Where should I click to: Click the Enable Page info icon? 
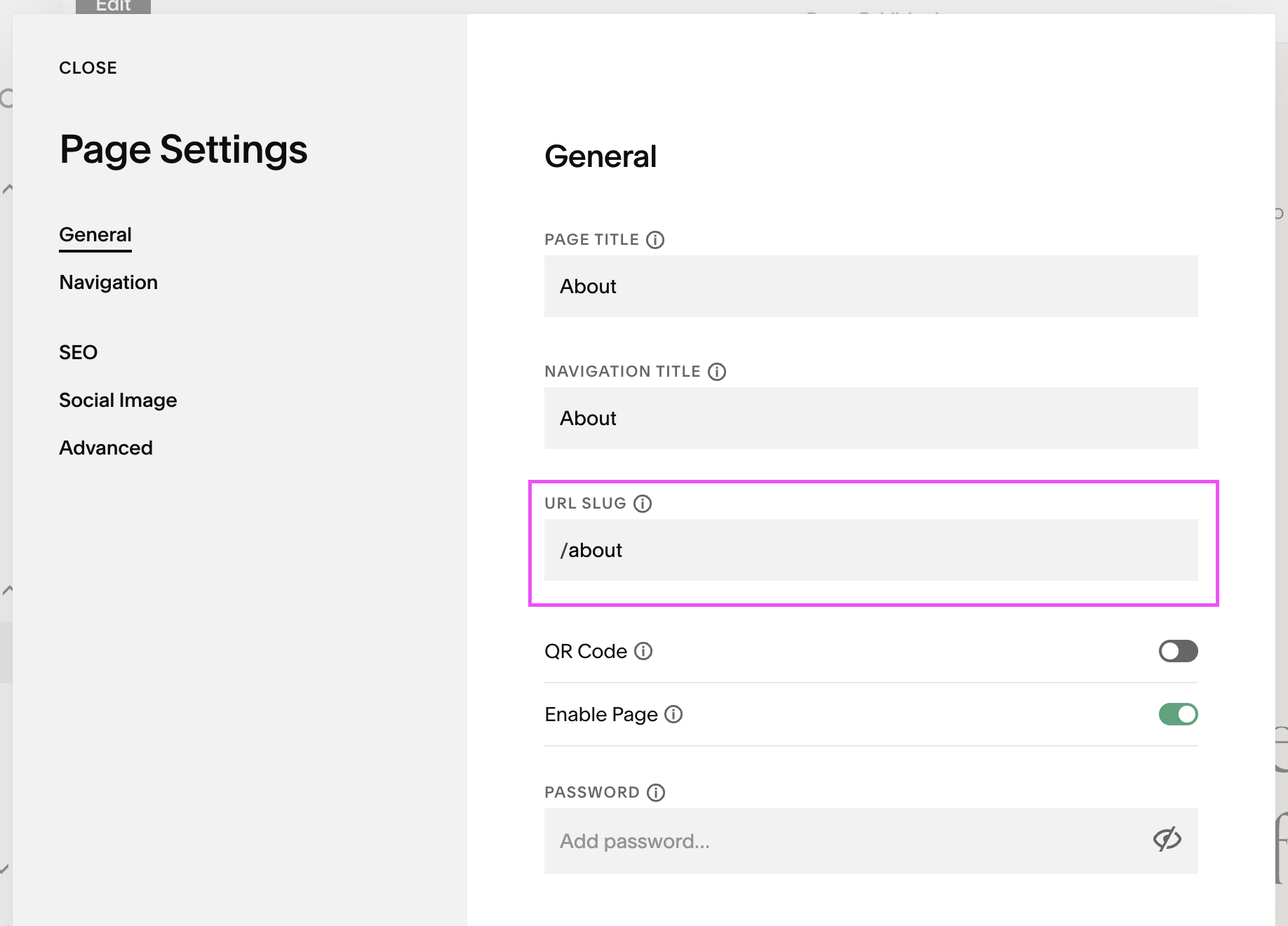click(673, 714)
